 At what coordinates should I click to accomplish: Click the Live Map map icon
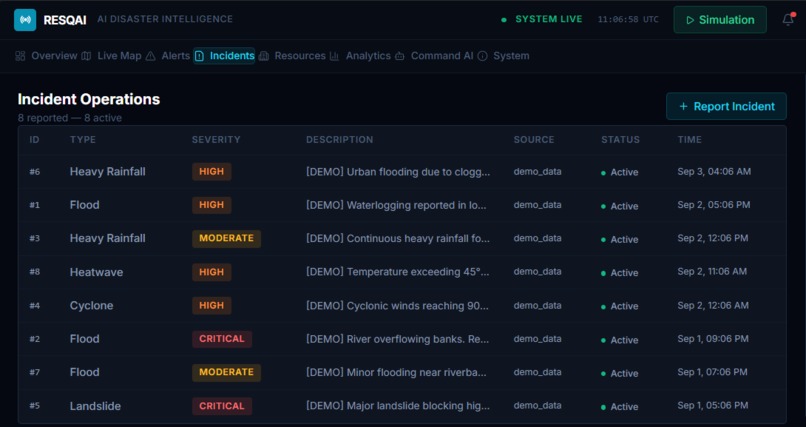[86, 56]
